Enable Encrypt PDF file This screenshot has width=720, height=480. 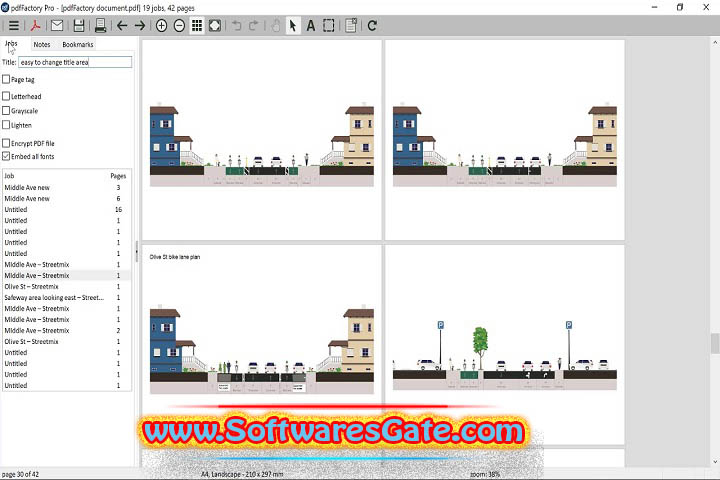tap(6, 143)
